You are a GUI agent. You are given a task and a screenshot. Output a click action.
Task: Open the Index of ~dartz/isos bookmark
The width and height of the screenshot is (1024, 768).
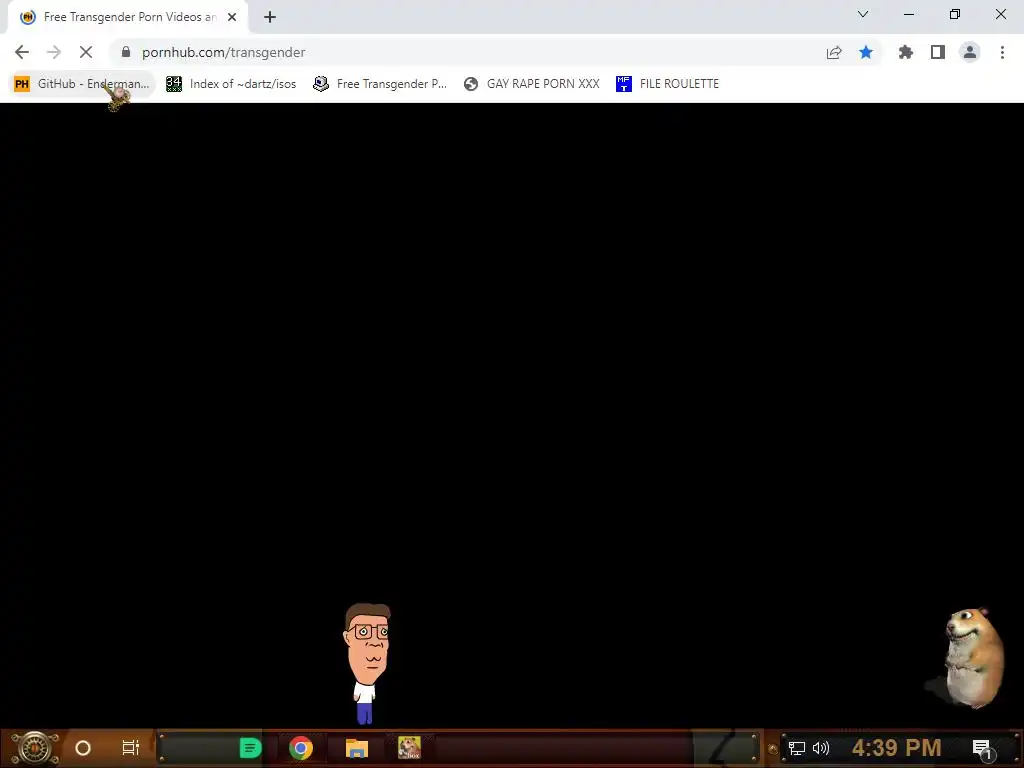[x=231, y=84]
